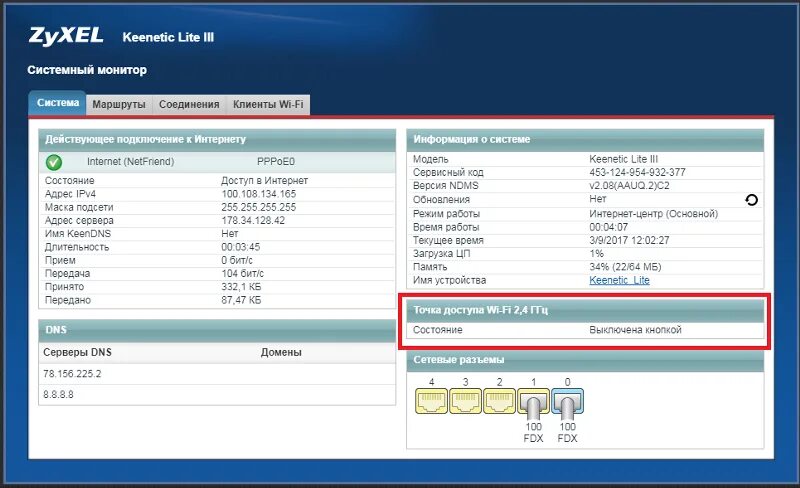Click the Доступ в Интернет status
Viewport: 800px width, 488px height.
(264, 181)
